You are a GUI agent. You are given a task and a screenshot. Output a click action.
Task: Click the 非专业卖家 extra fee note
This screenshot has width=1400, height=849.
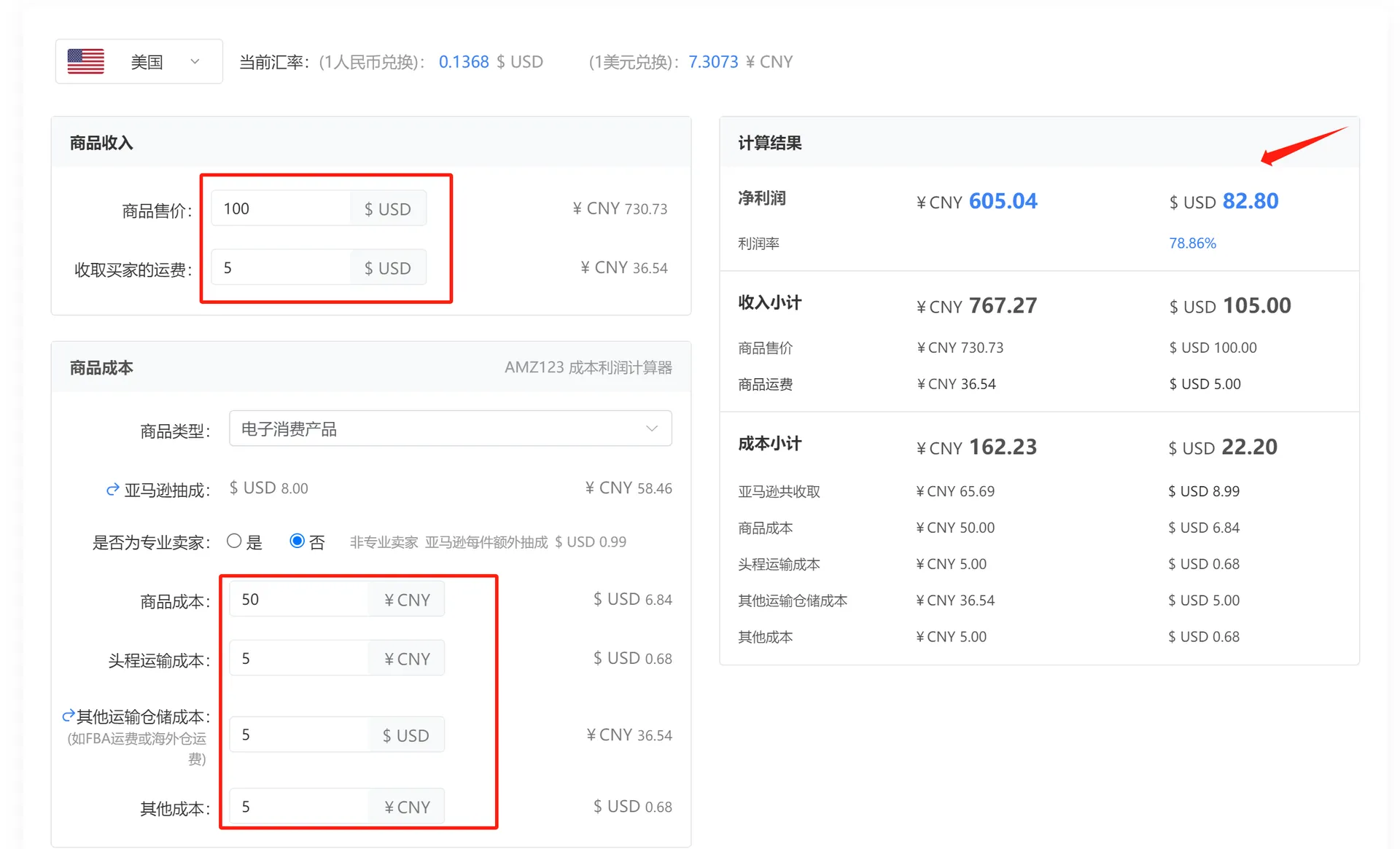[x=488, y=542]
